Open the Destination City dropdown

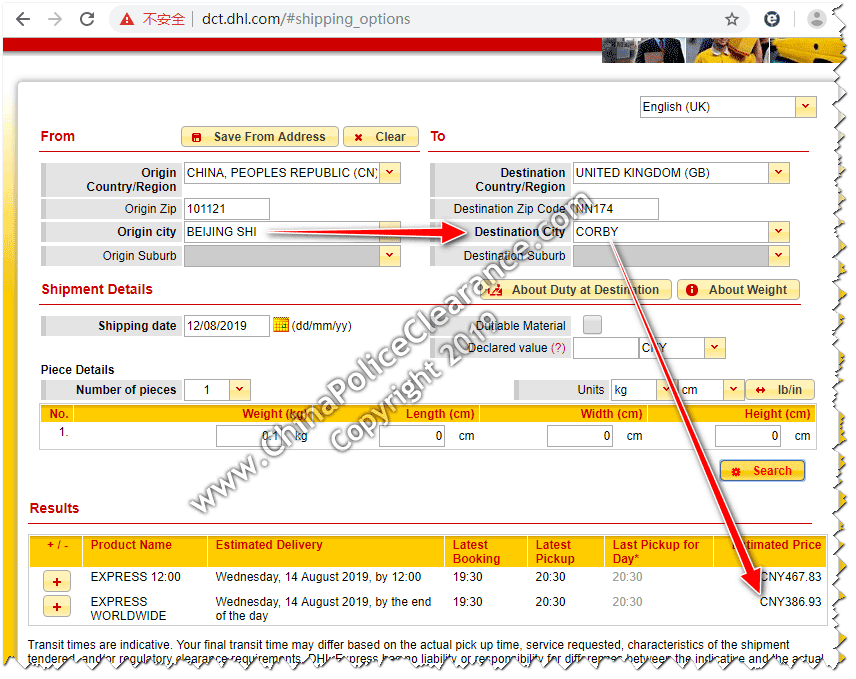pyautogui.click(x=778, y=232)
